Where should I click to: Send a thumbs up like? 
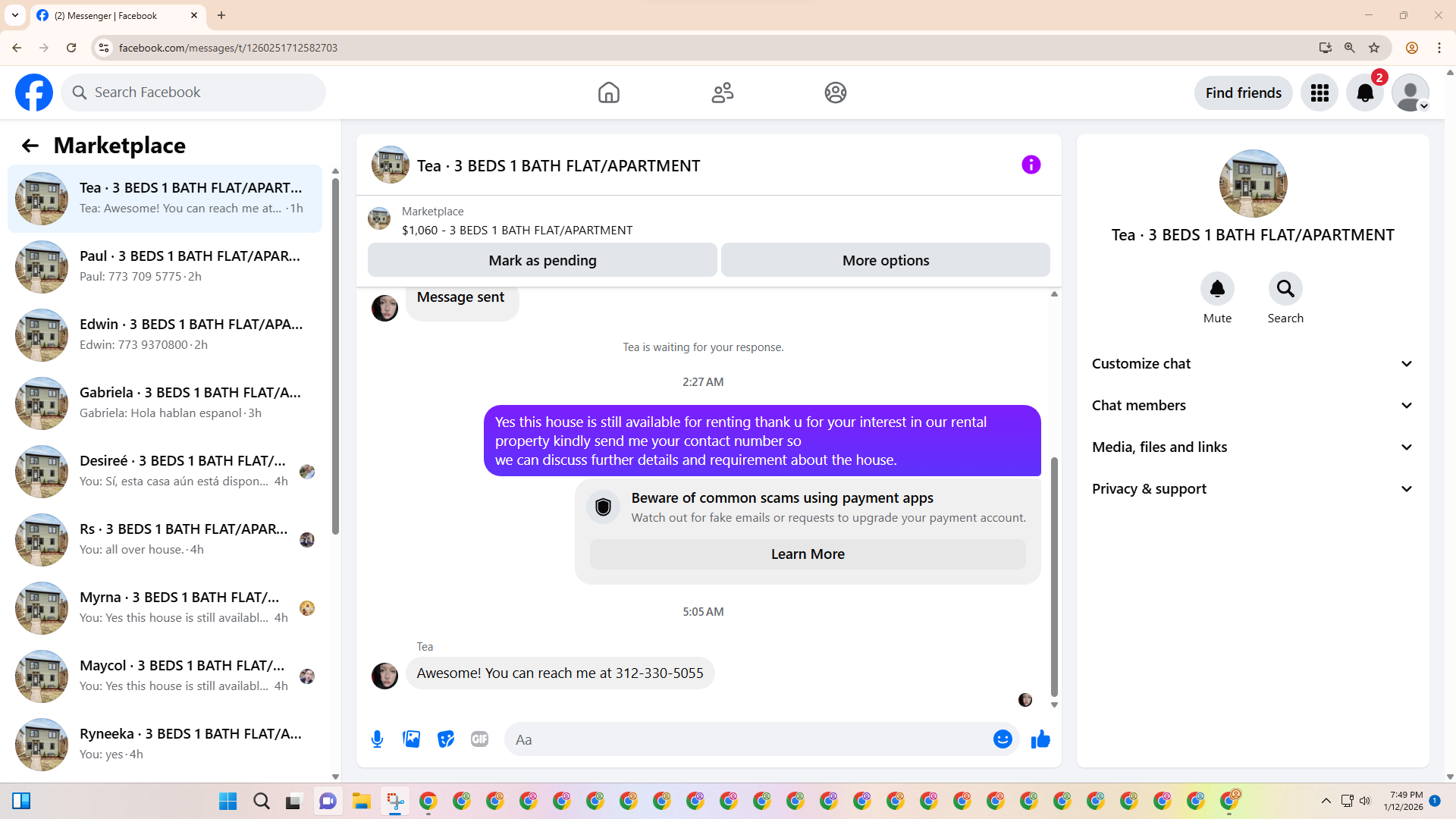pyautogui.click(x=1040, y=739)
